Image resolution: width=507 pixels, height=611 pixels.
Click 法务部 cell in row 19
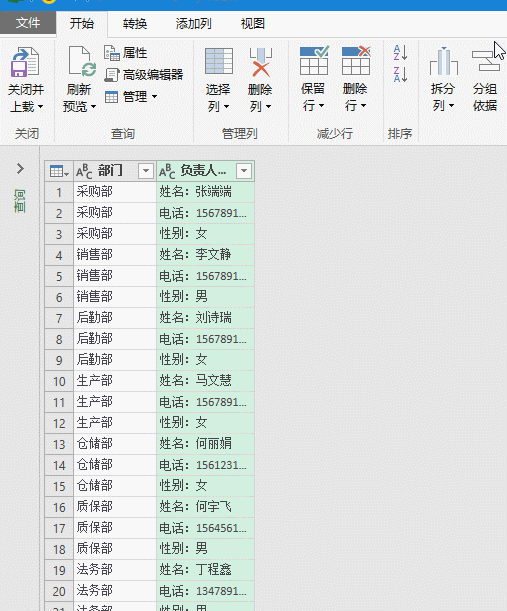pyautogui.click(x=115, y=570)
